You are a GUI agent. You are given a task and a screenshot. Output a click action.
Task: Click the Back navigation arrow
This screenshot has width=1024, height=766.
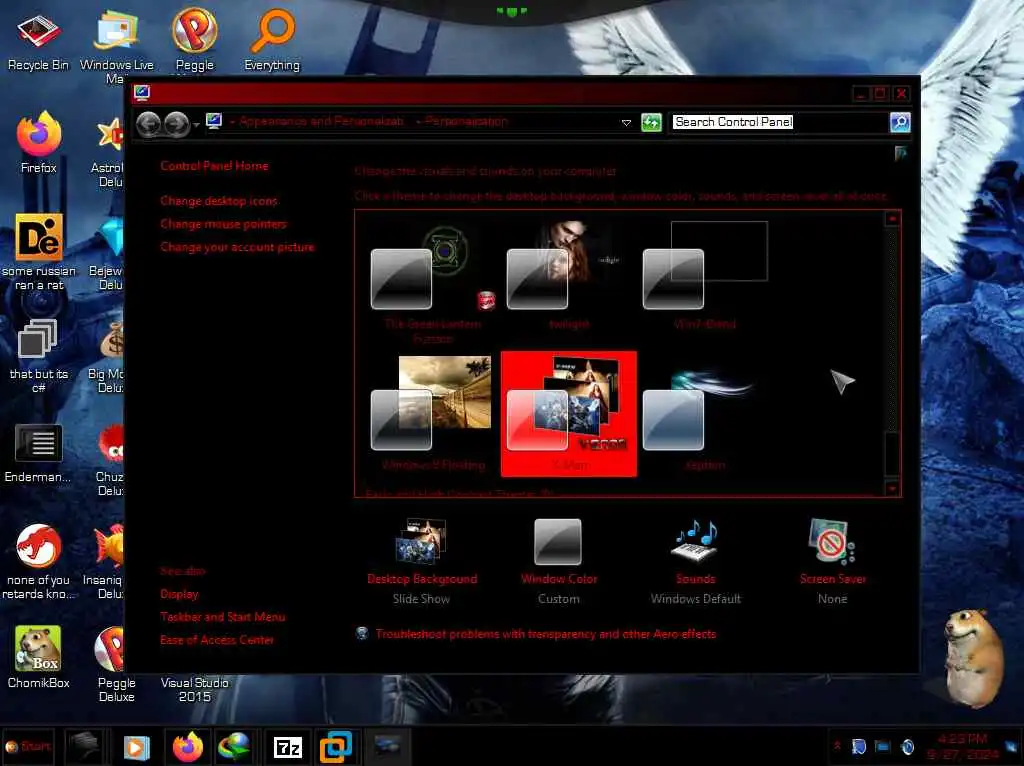(148, 123)
